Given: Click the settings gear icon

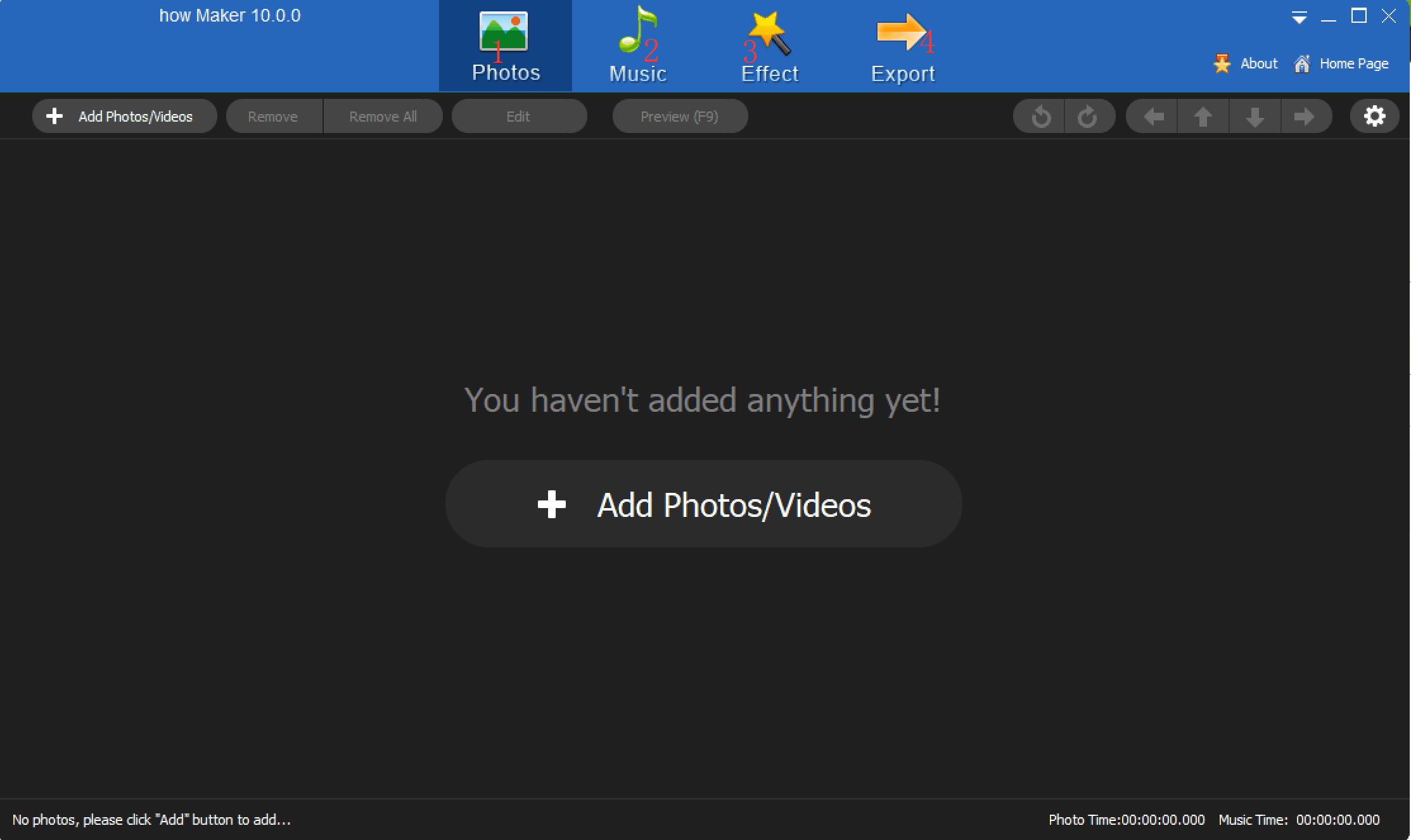Looking at the screenshot, I should pyautogui.click(x=1374, y=115).
